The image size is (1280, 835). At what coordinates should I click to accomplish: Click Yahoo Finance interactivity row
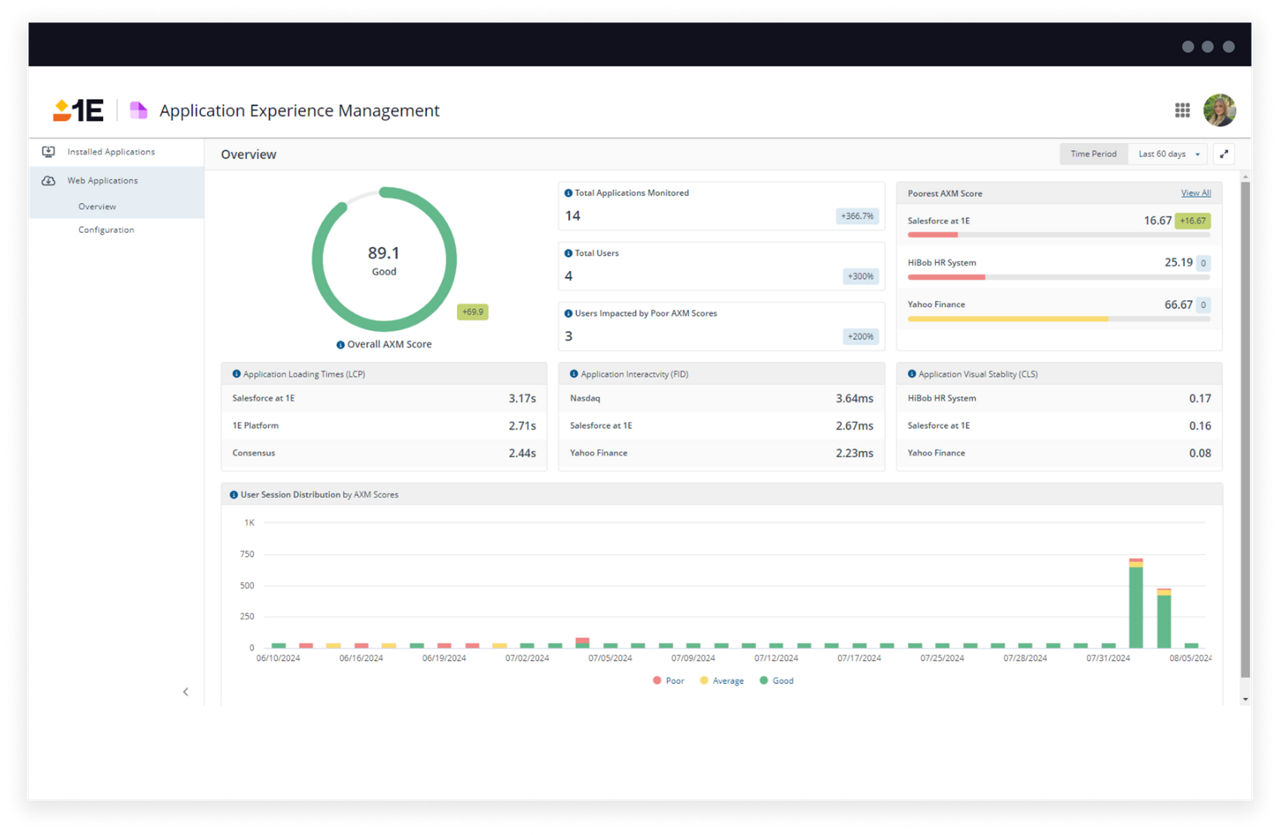(x=721, y=453)
